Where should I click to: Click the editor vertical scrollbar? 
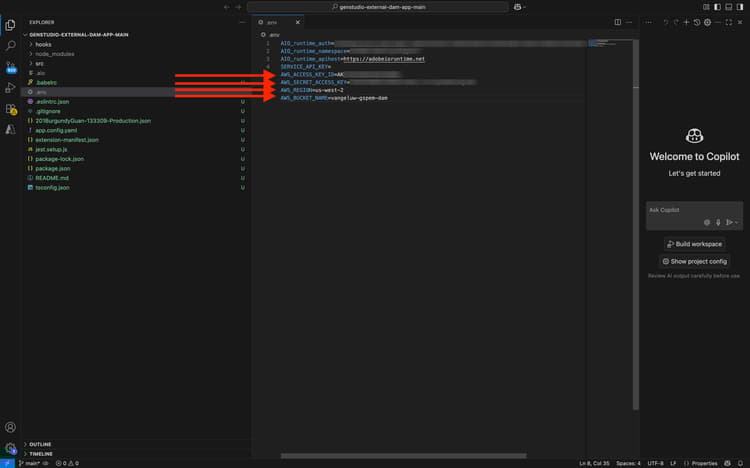[636, 224]
